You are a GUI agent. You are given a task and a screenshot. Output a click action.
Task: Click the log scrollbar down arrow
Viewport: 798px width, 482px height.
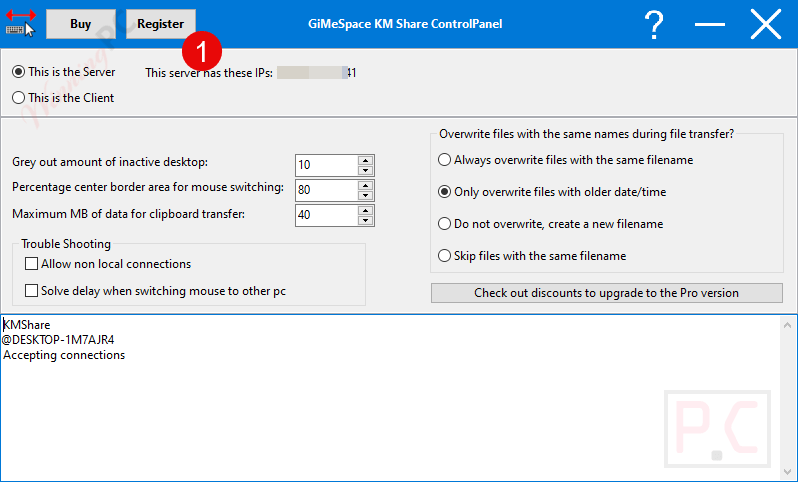coord(788,471)
